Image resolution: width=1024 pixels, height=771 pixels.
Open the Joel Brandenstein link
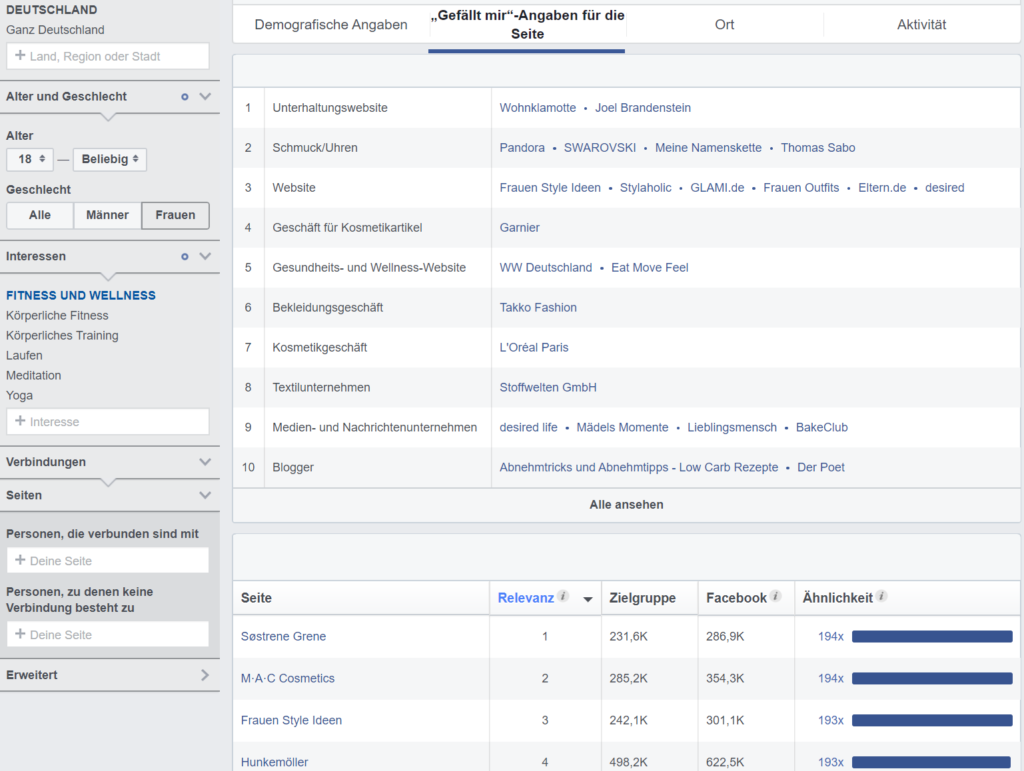coord(643,108)
